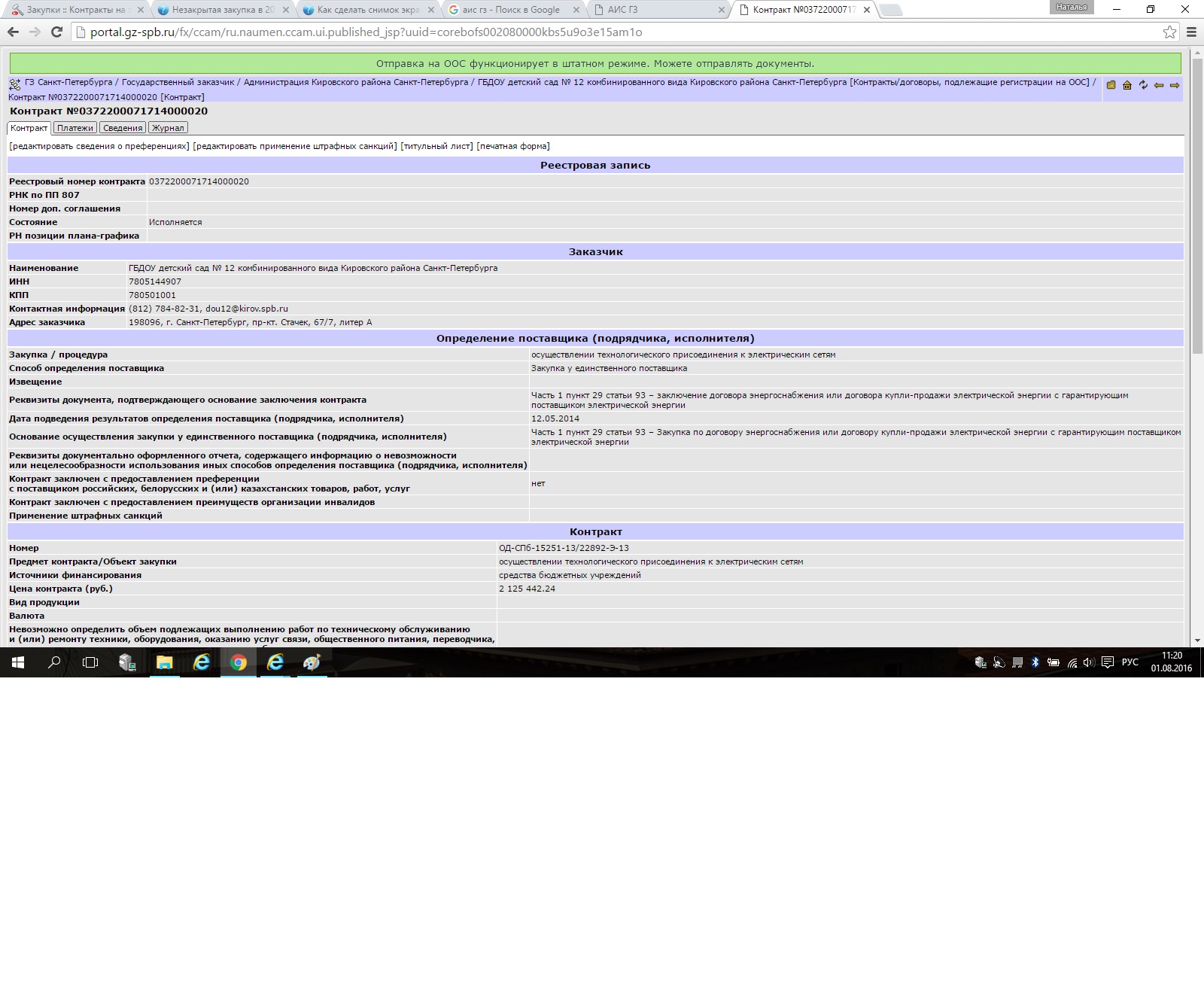Open the Action Center notifications icon
1204x983 pixels.
tap(1108, 662)
